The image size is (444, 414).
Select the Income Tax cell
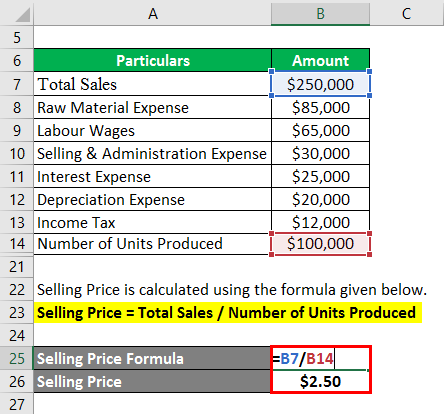coord(153,222)
